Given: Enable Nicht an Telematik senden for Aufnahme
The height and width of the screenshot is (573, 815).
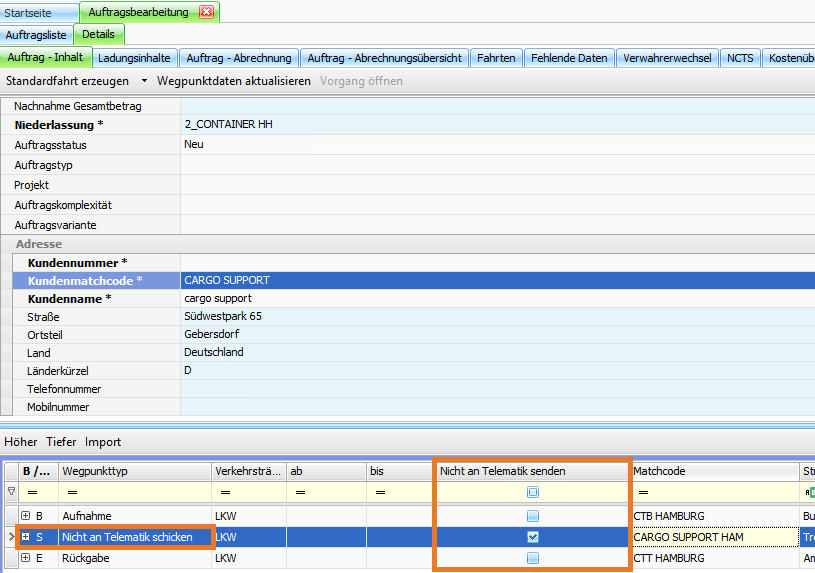Looking at the screenshot, I should [533, 516].
